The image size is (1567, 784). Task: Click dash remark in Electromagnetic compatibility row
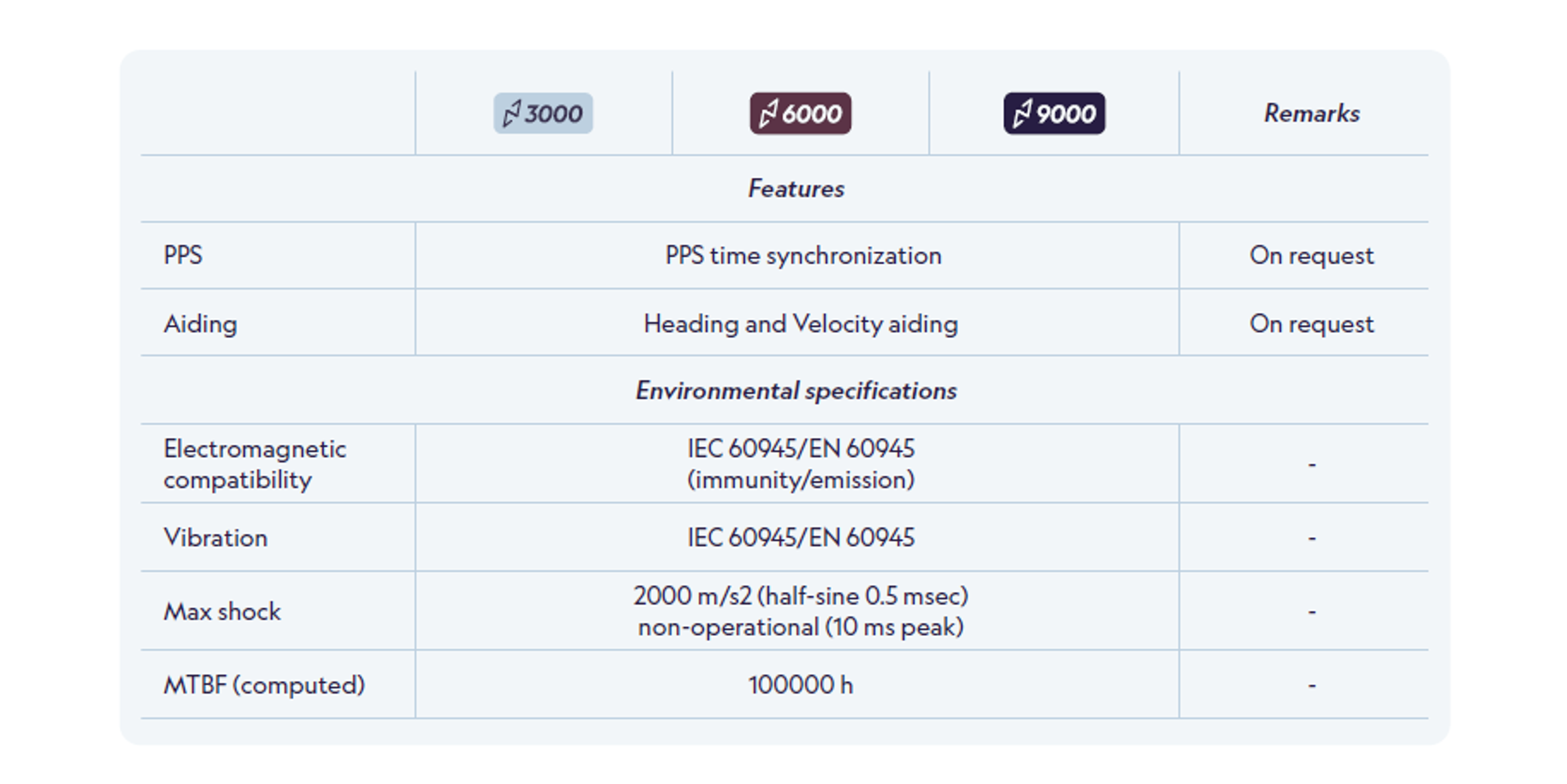tap(1312, 465)
